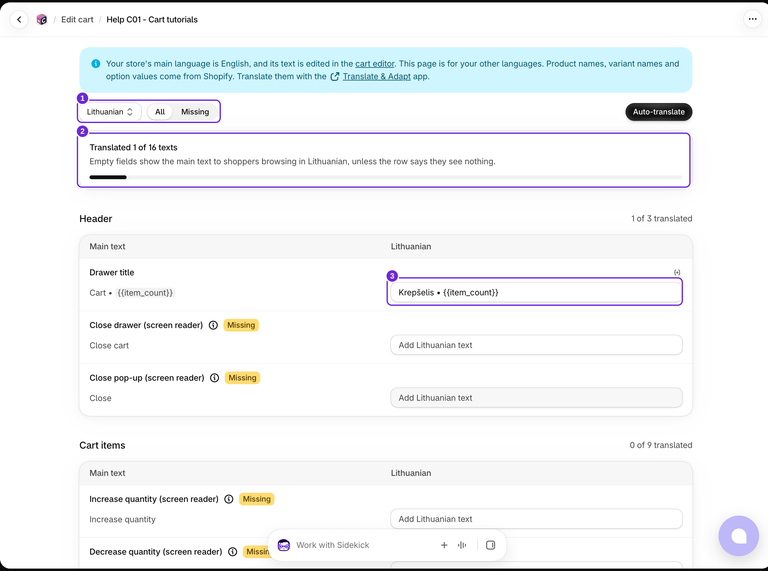This screenshot has width=768, height=571.
Task: Click the Increase quantity Lithuanian text field
Action: [x=536, y=519]
